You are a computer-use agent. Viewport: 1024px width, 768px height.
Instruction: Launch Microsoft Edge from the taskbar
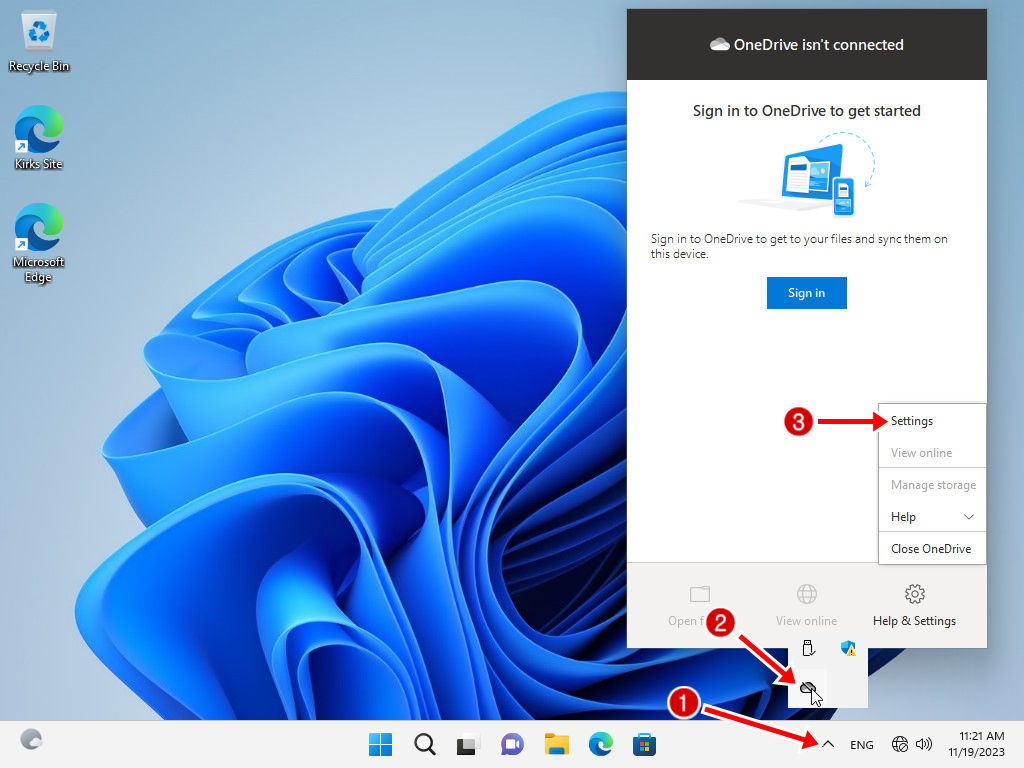coord(600,744)
